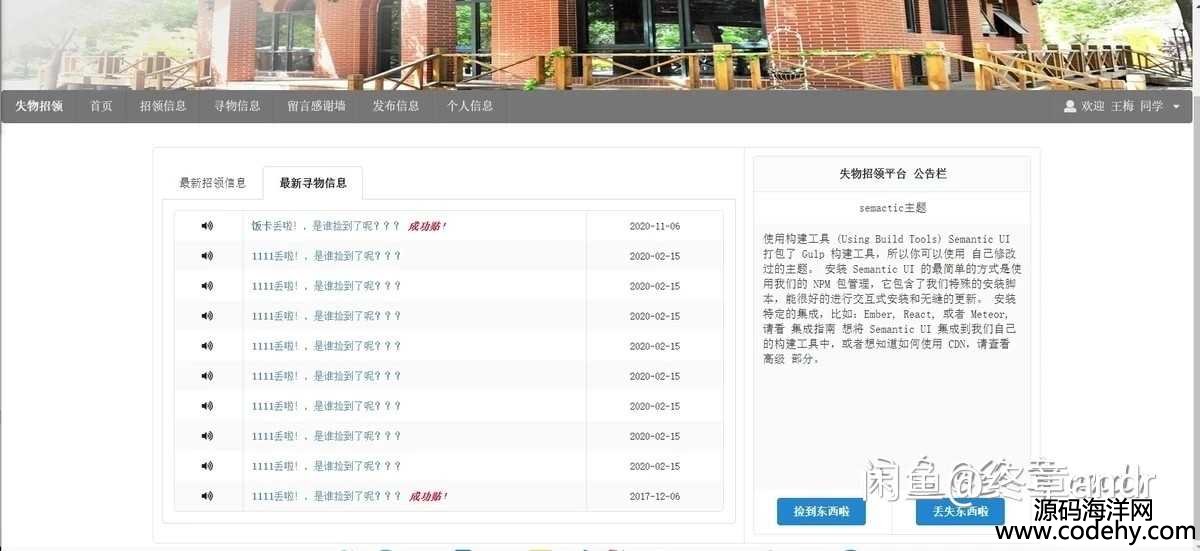The height and width of the screenshot is (551, 1200).
Task: Click the user avatar icon in the navbar
Action: tap(1070, 106)
